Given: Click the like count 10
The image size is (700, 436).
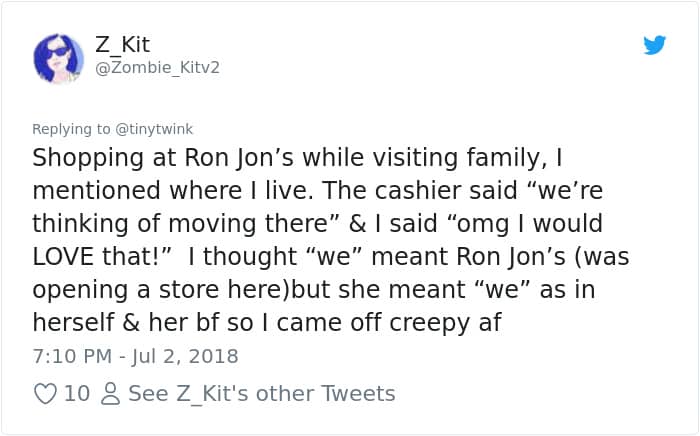Looking at the screenshot, I should point(77,394).
